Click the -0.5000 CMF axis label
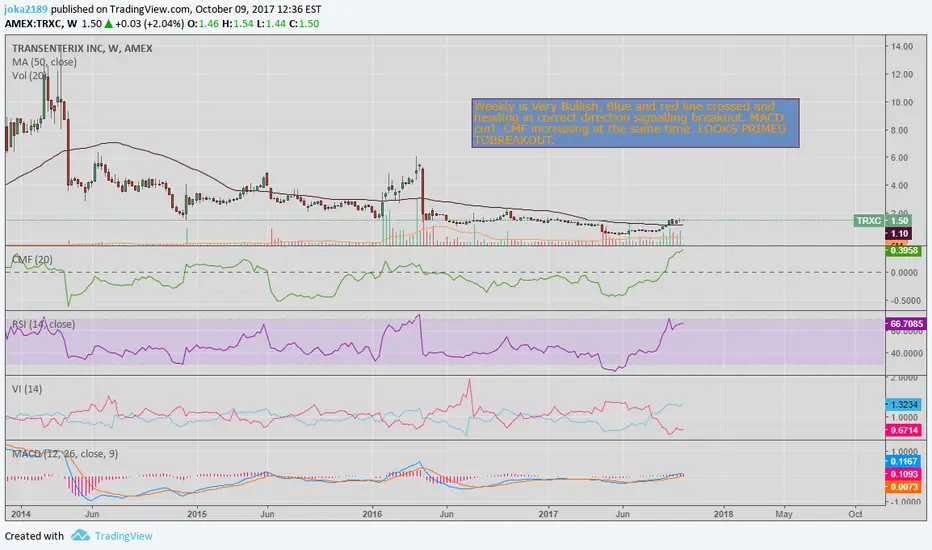932x550 pixels. (x=903, y=301)
